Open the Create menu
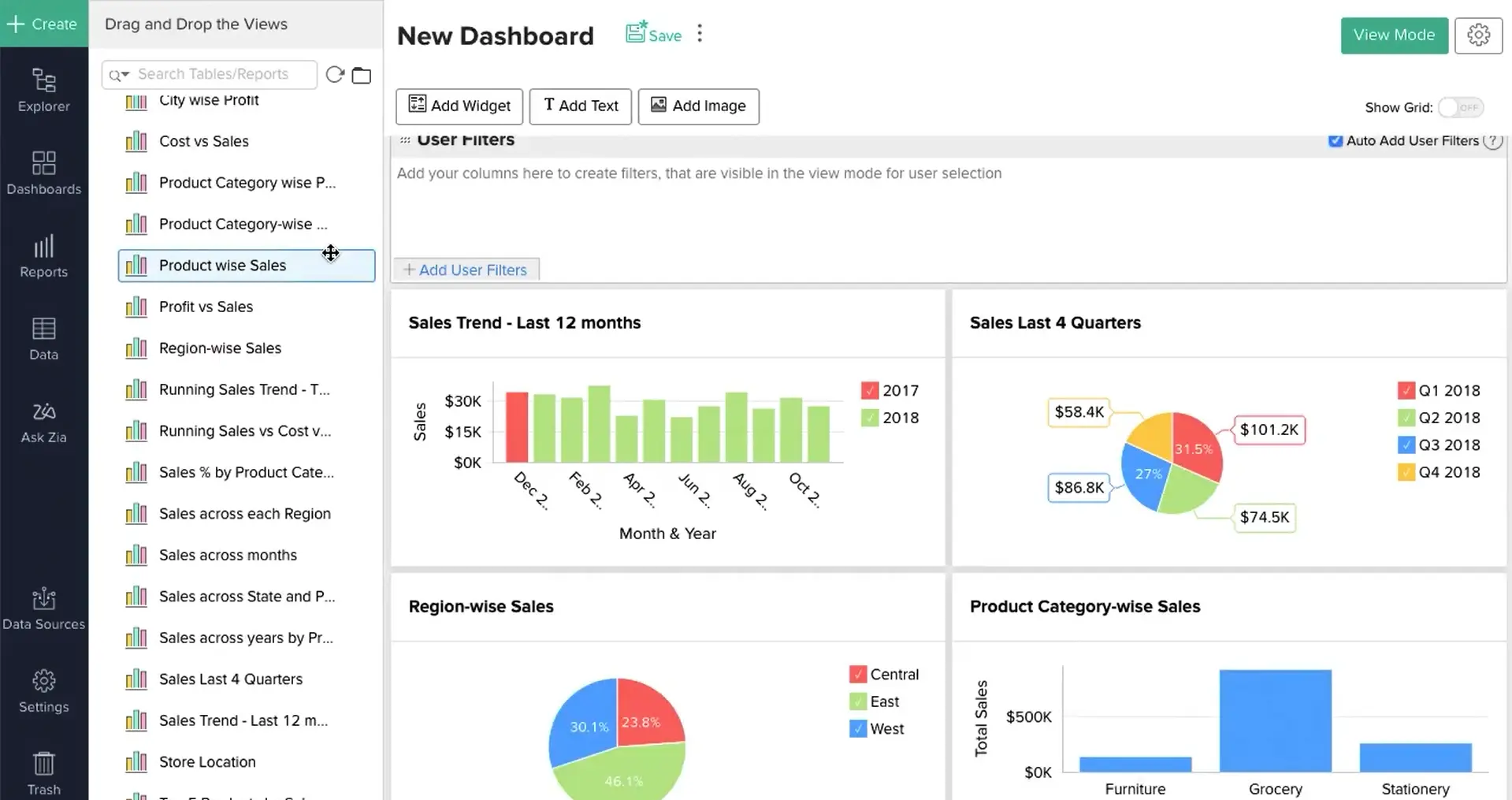Image resolution: width=1512 pixels, height=800 pixels. (43, 24)
